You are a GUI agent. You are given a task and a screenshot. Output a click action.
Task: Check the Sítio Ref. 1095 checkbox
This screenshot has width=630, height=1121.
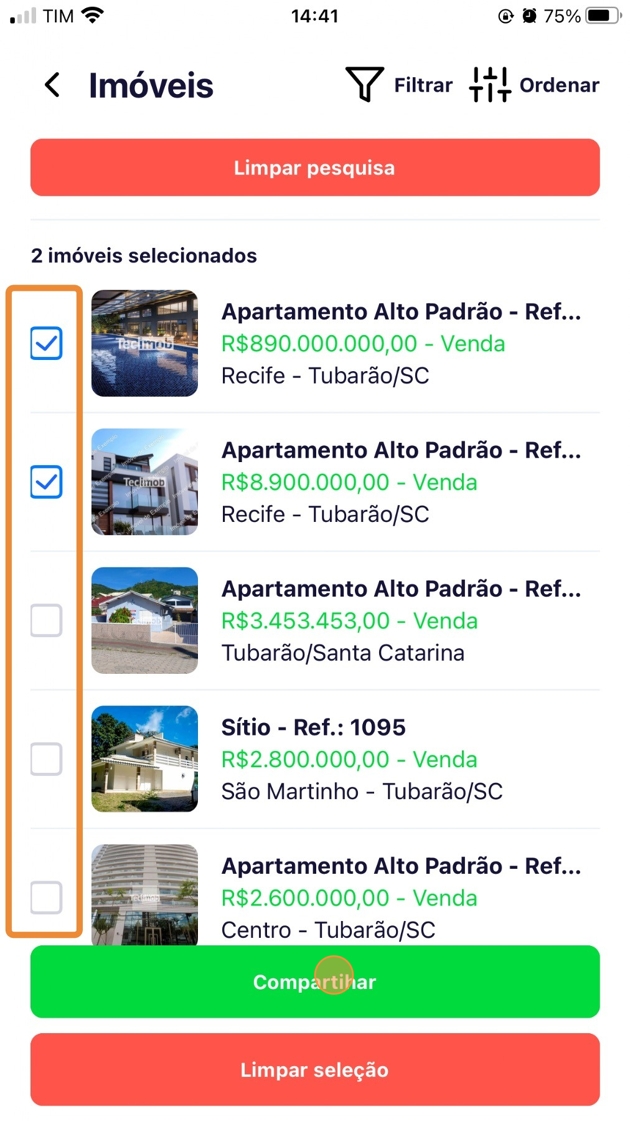(x=46, y=760)
